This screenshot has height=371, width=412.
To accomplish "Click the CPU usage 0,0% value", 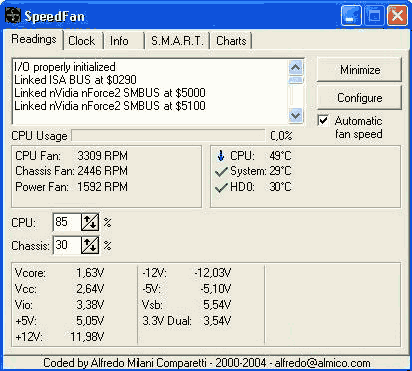I will (x=281, y=136).
